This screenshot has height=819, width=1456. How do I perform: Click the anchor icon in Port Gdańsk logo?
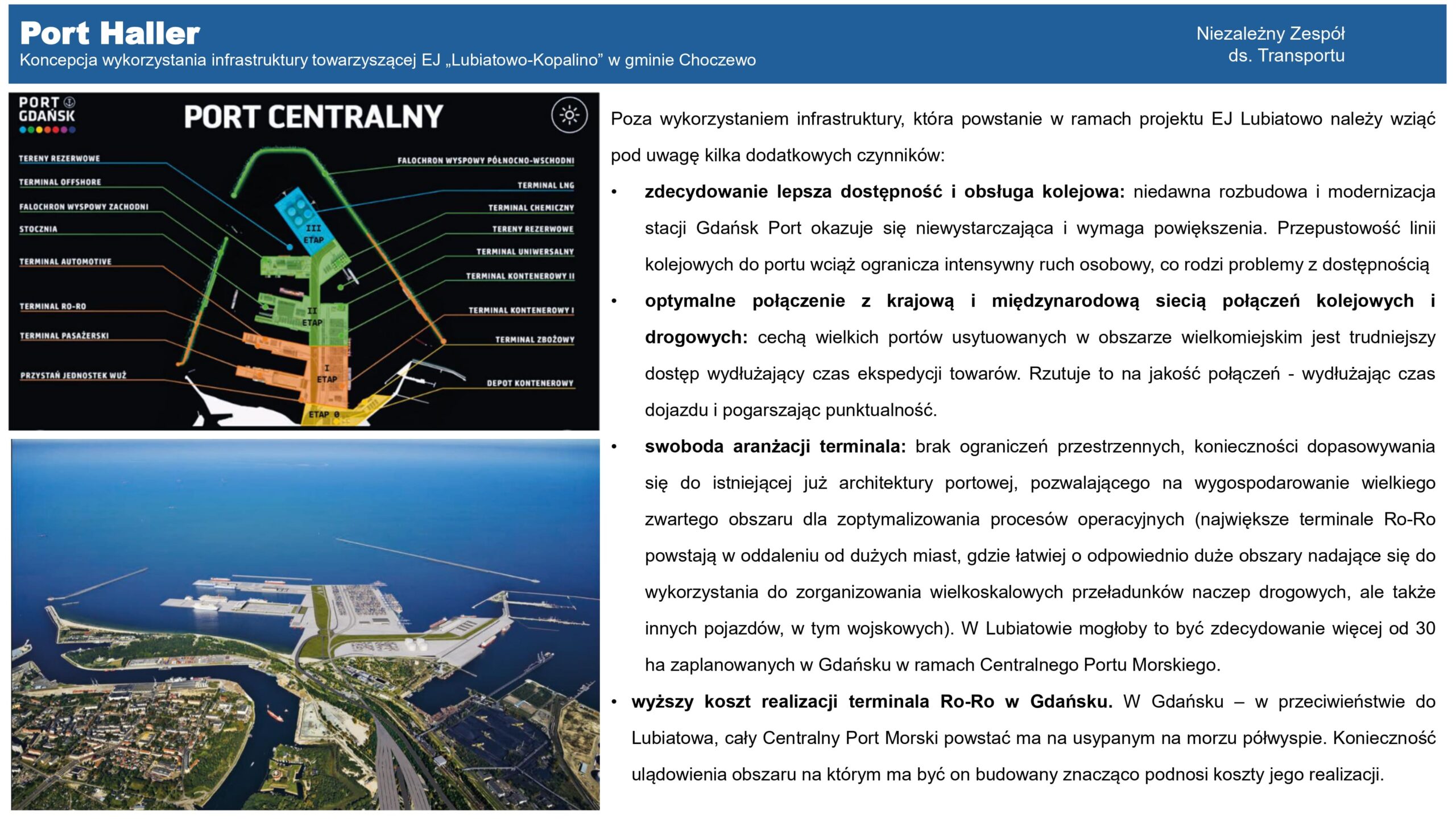(69, 102)
